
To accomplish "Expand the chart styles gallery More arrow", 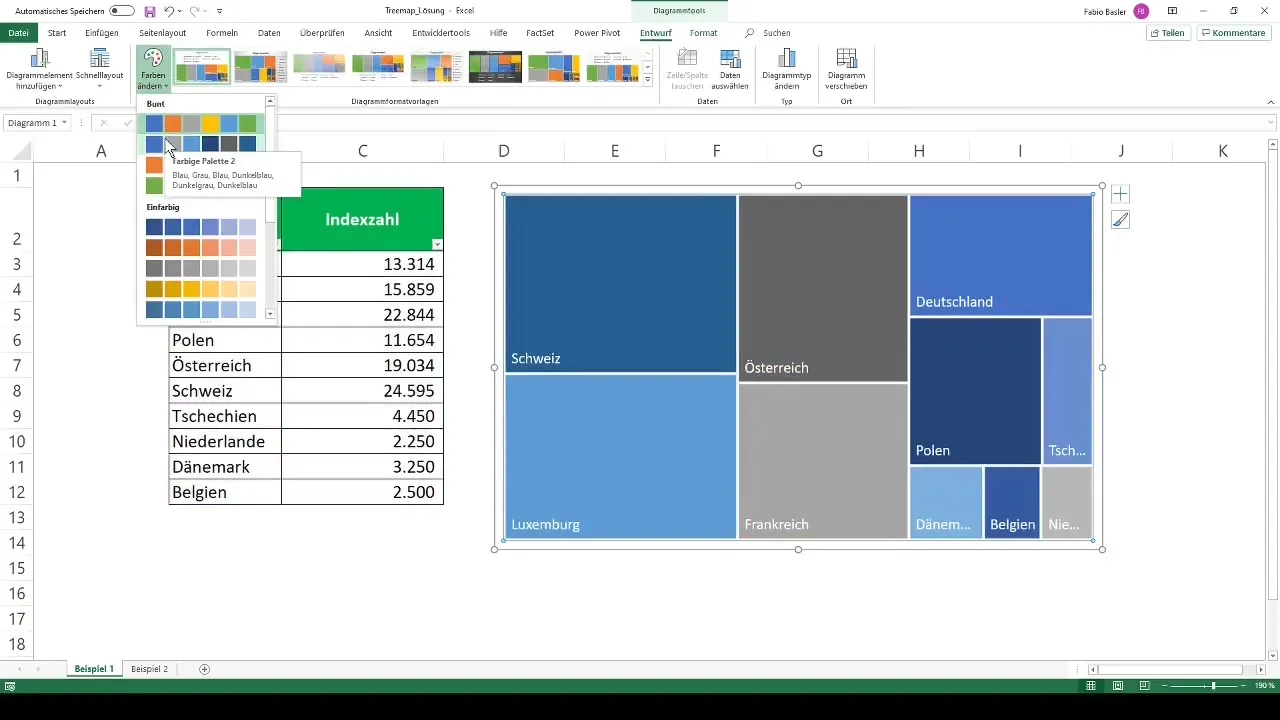I will tap(648, 79).
